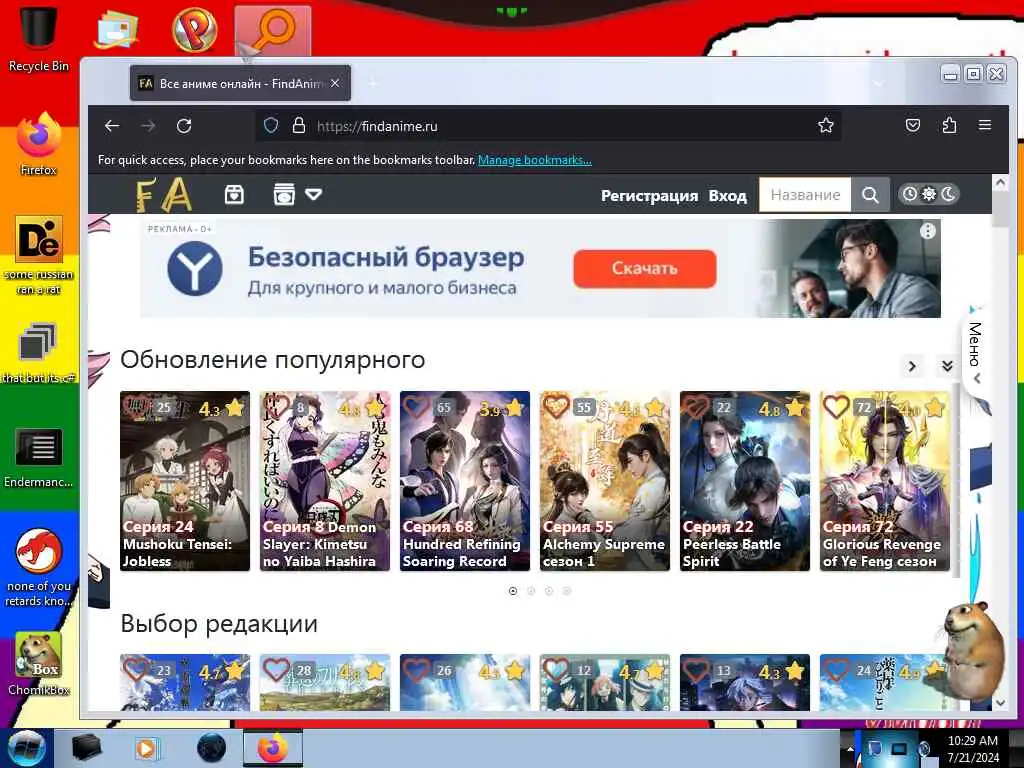Open the Demon Slayer cover thumbnail
The height and width of the screenshot is (768, 1024).
325,481
